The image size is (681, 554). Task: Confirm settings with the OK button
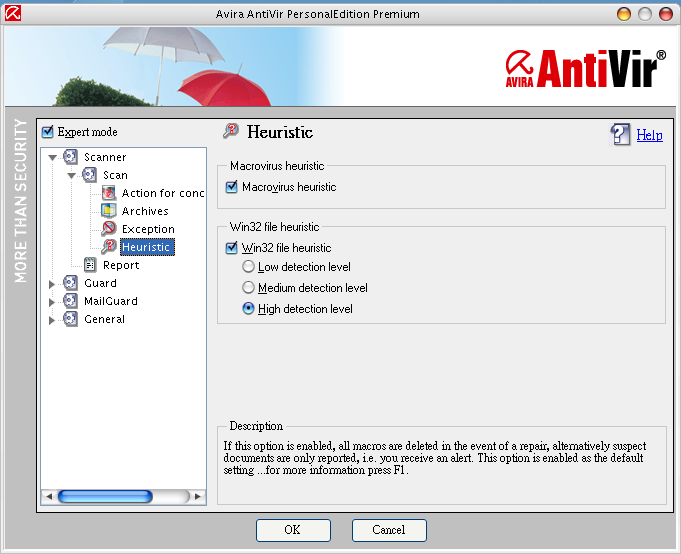(x=293, y=530)
